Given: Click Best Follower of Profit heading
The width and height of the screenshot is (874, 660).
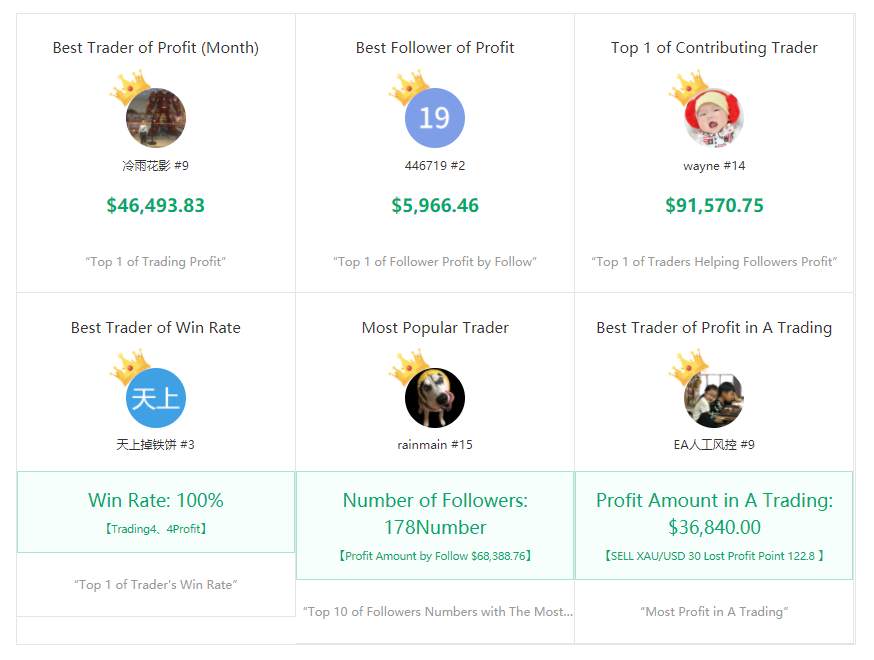Looking at the screenshot, I should pyautogui.click(x=435, y=47).
